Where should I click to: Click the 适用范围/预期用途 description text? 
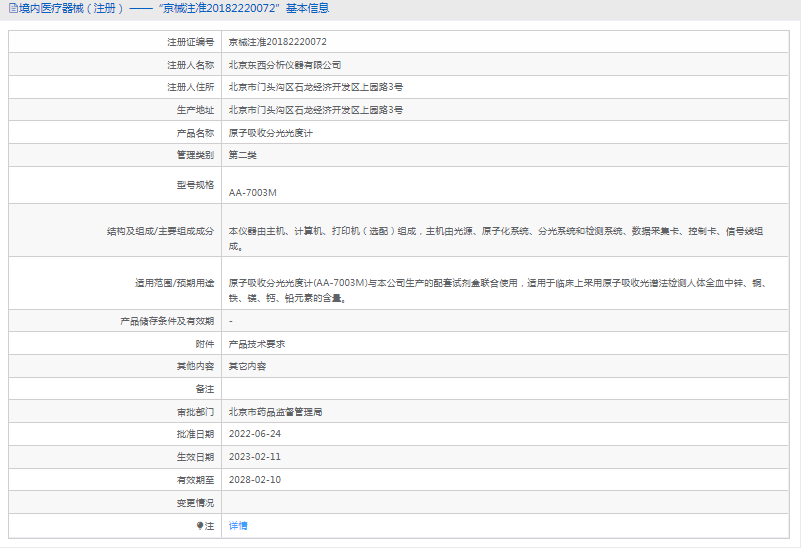click(x=497, y=290)
